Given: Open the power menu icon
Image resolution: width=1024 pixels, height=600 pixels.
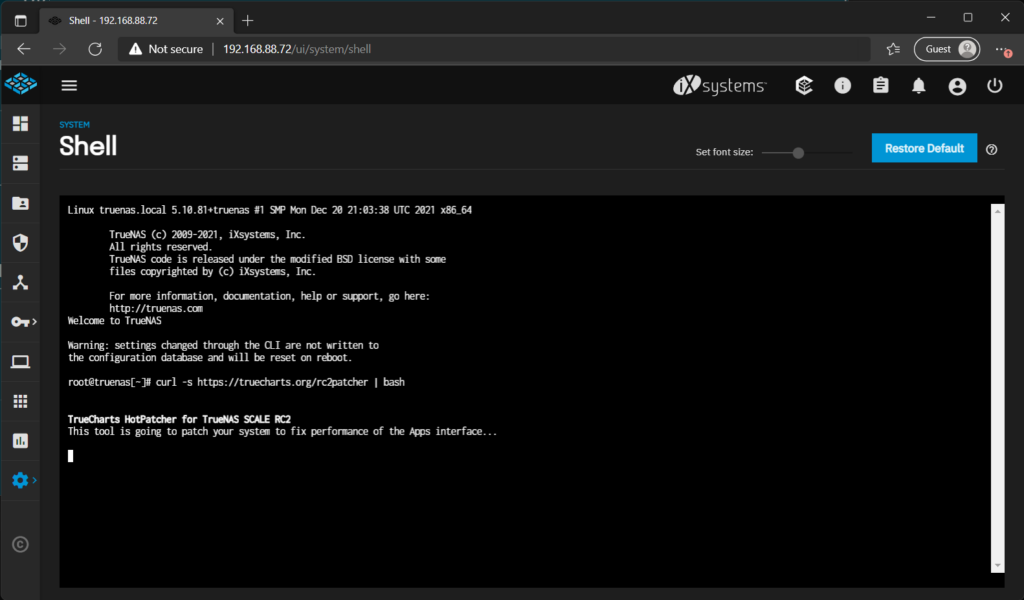Looking at the screenshot, I should tap(995, 86).
